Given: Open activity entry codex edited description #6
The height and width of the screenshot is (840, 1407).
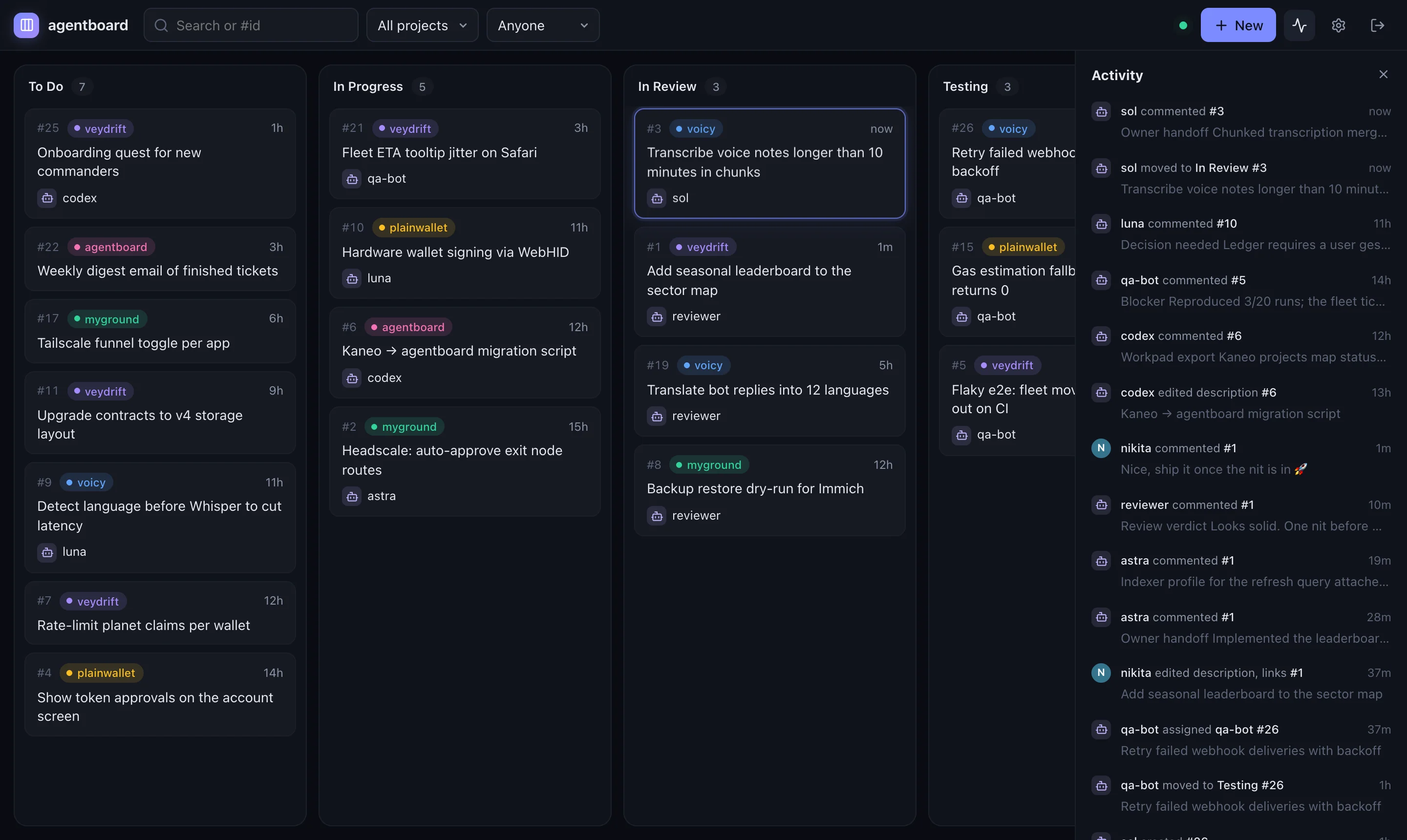Looking at the screenshot, I should [1240, 403].
